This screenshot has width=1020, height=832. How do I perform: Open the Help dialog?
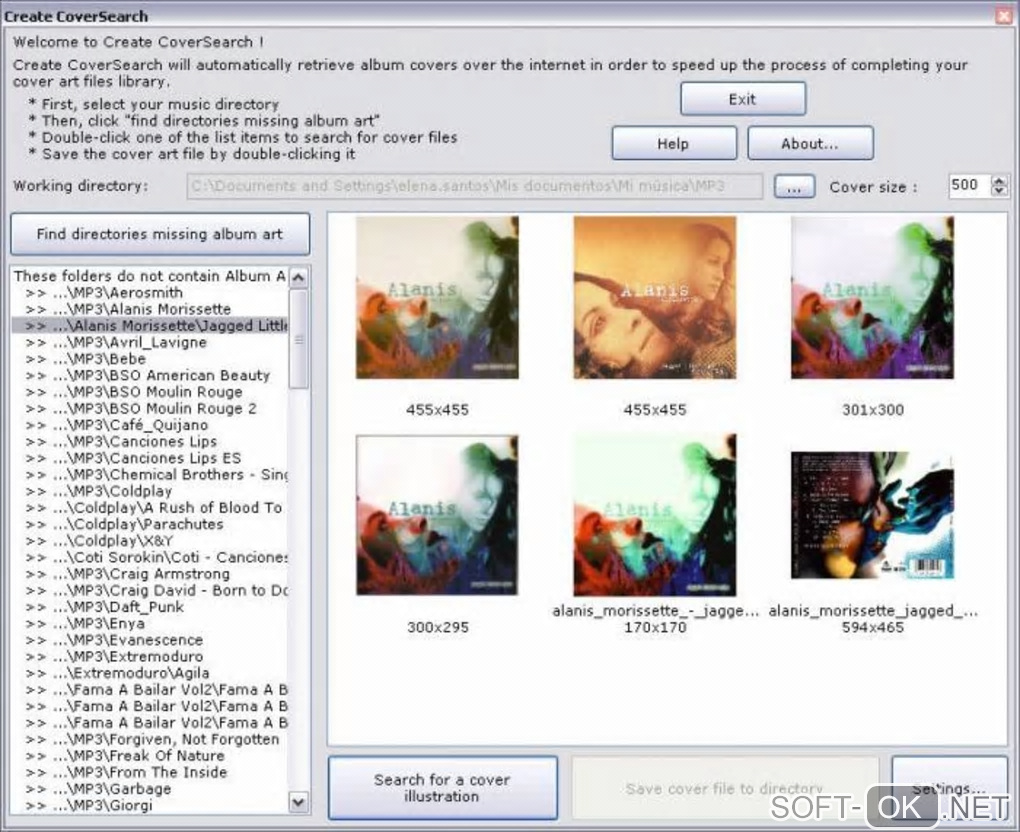[x=674, y=143]
